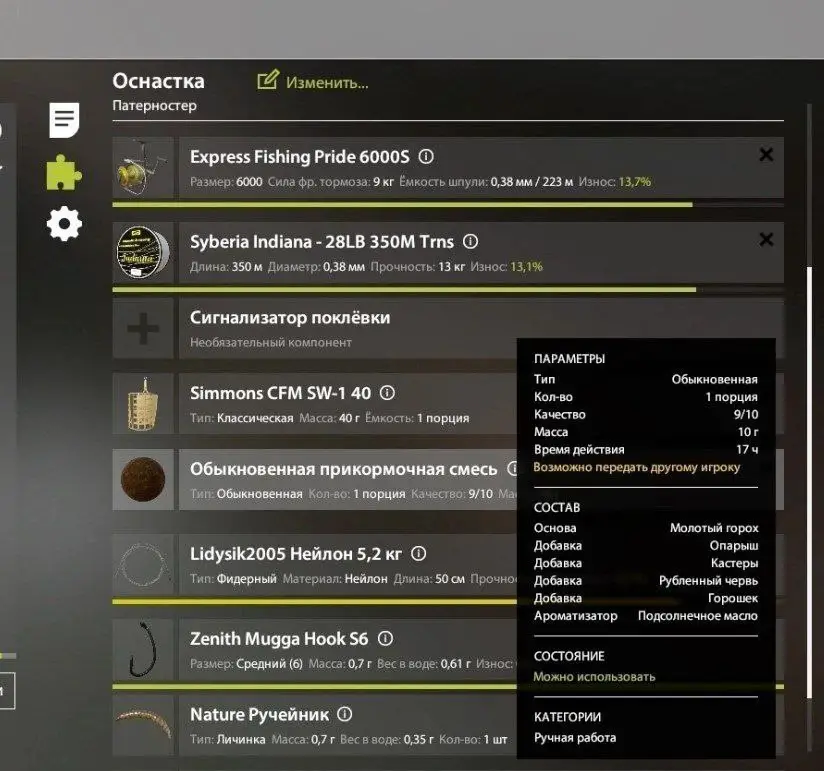Click the vertical scrollbar on the right
Viewport: 824px width, 771px height.
point(809,482)
